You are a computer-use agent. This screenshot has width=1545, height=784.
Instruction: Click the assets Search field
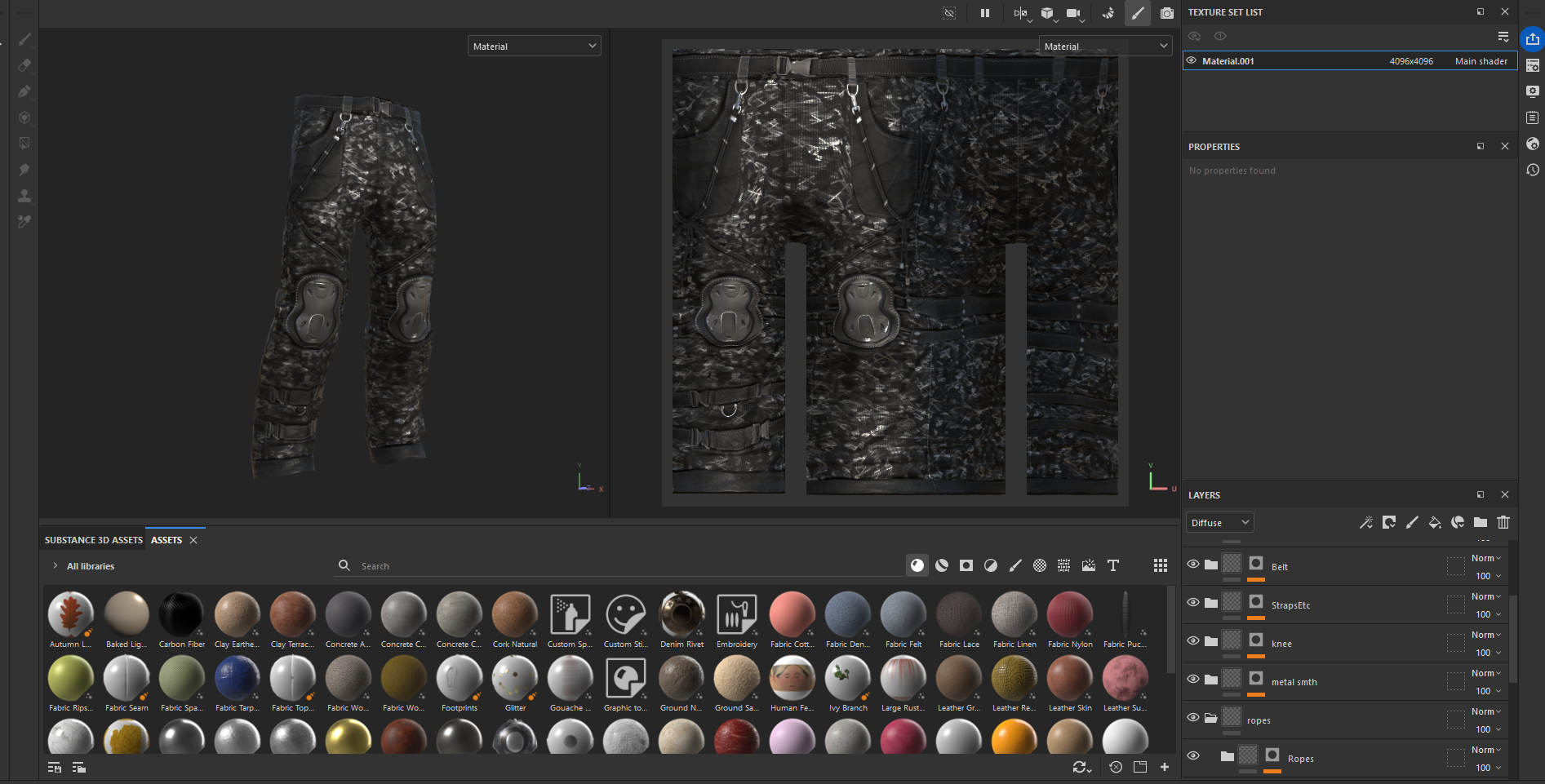619,566
